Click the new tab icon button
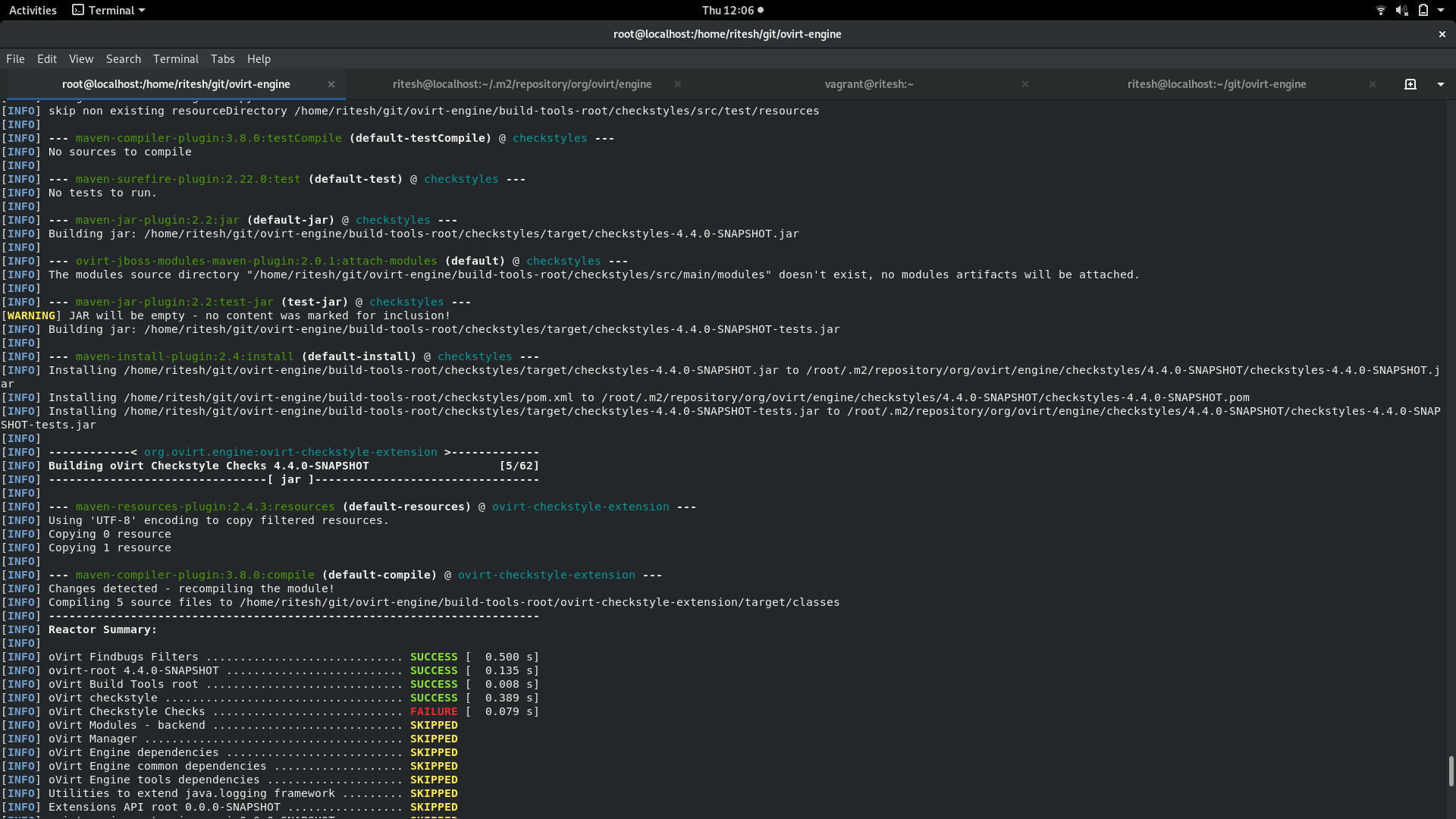1456x819 pixels. coord(1410,84)
